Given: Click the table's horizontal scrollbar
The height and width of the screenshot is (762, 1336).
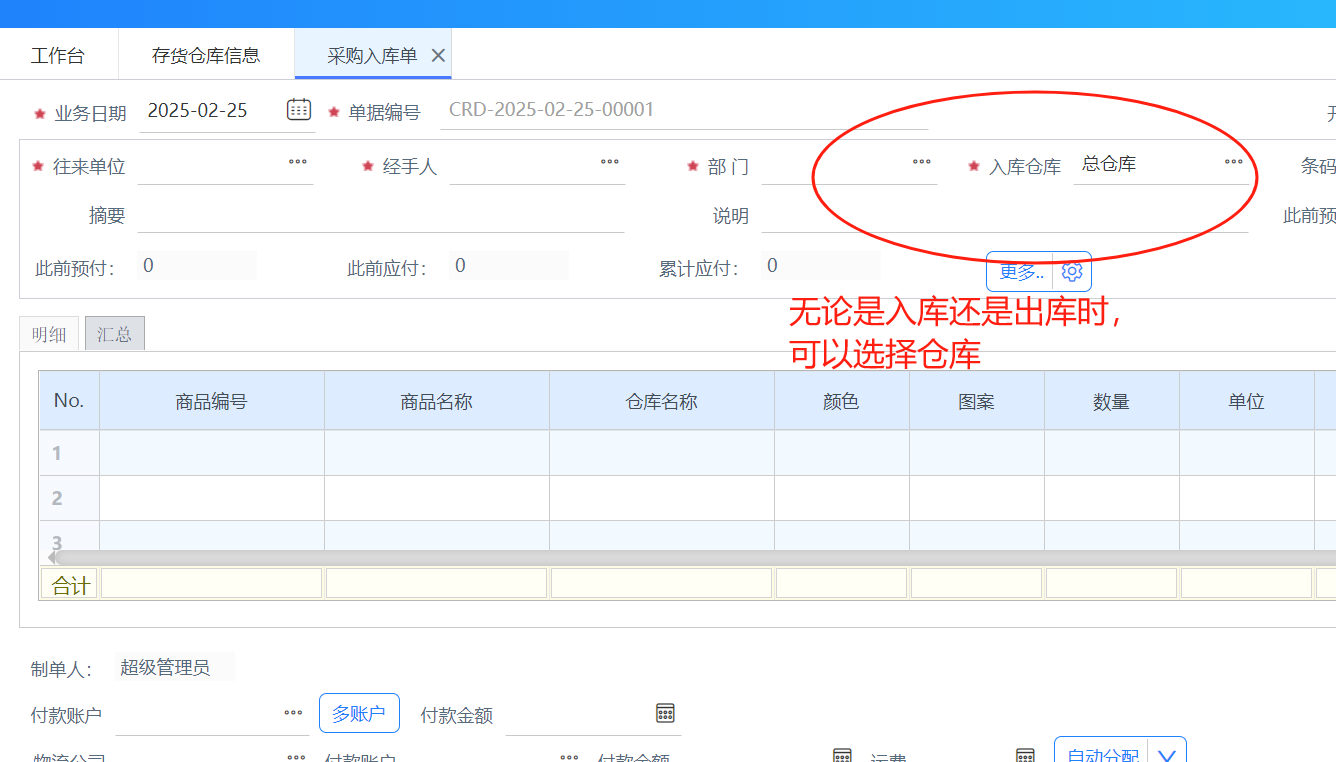Looking at the screenshot, I should point(600,557).
